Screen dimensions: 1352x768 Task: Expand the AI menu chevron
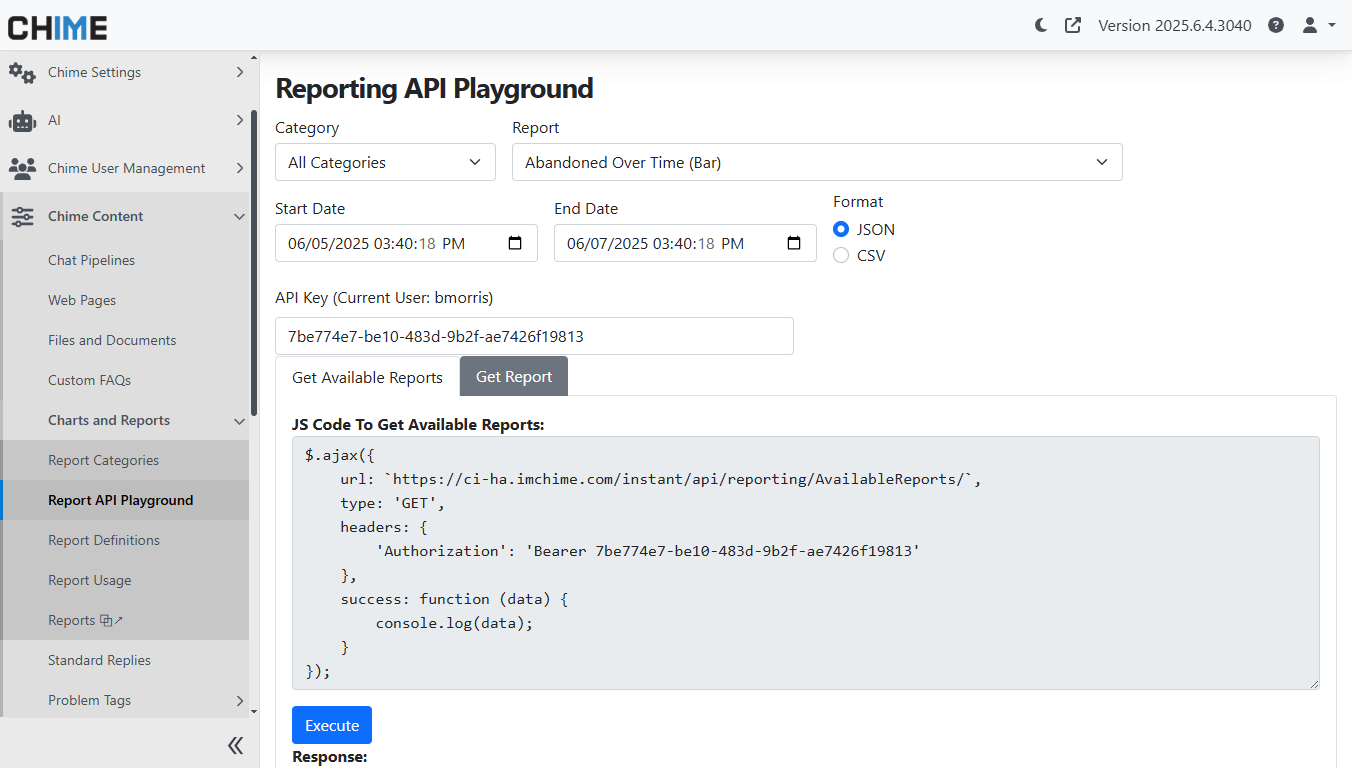pos(239,120)
